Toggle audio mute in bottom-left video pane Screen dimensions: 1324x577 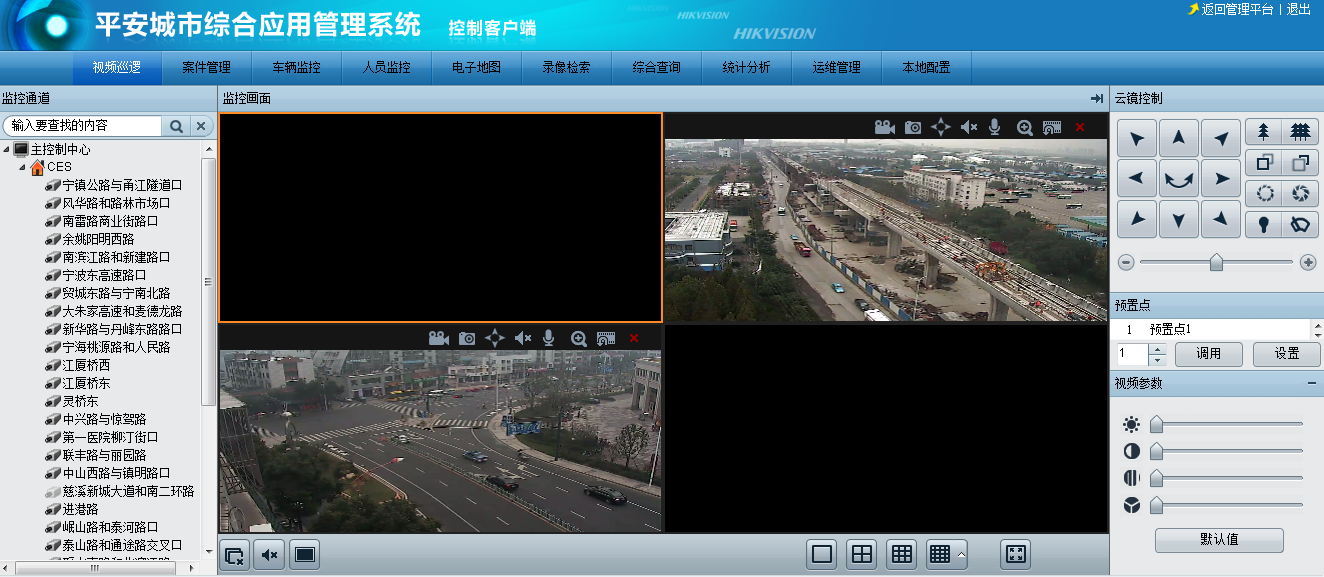tap(522, 338)
